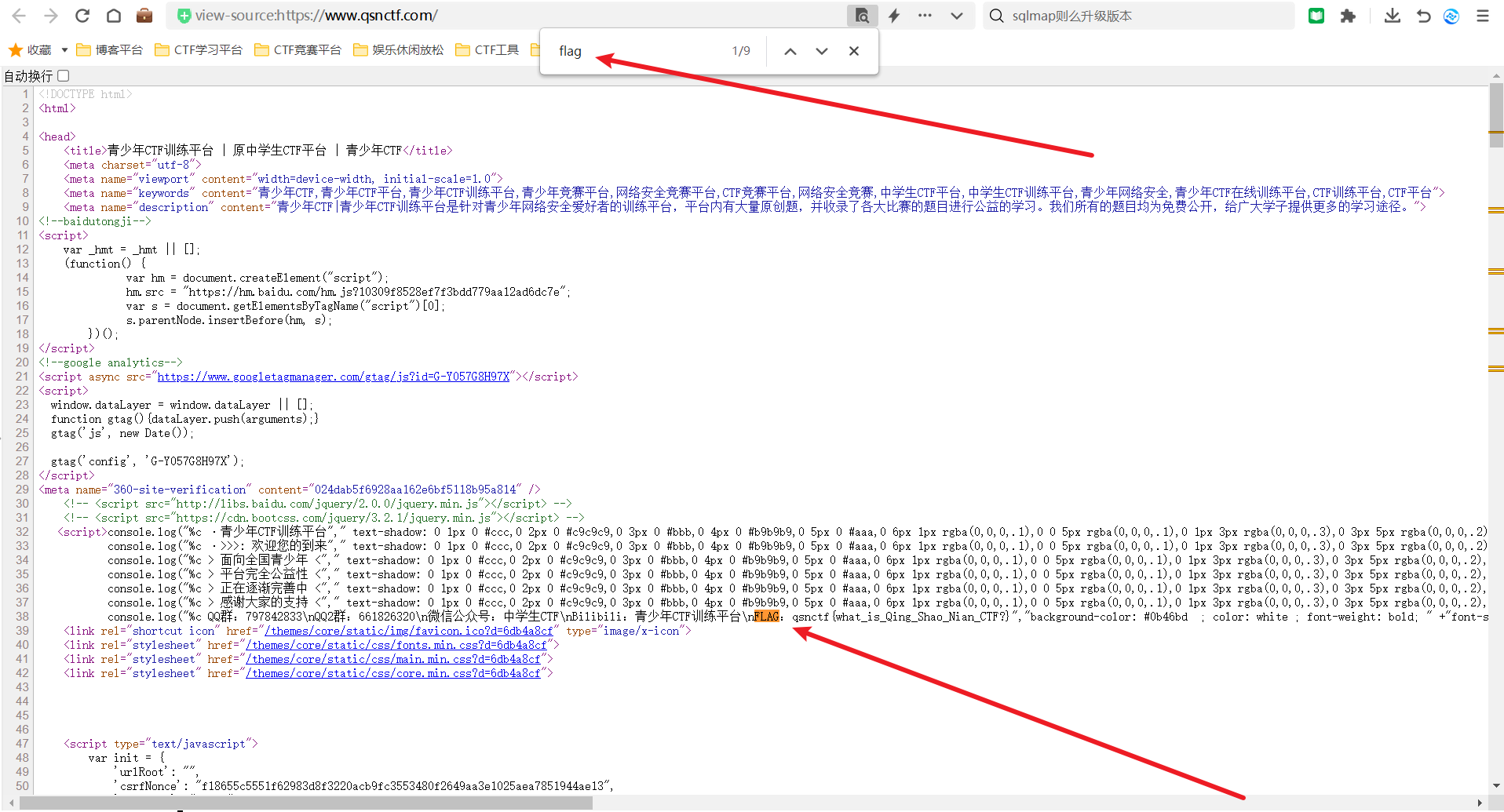1504x812 pixels.
Task: Open the three-dot more options in address bar
Action: point(925,16)
